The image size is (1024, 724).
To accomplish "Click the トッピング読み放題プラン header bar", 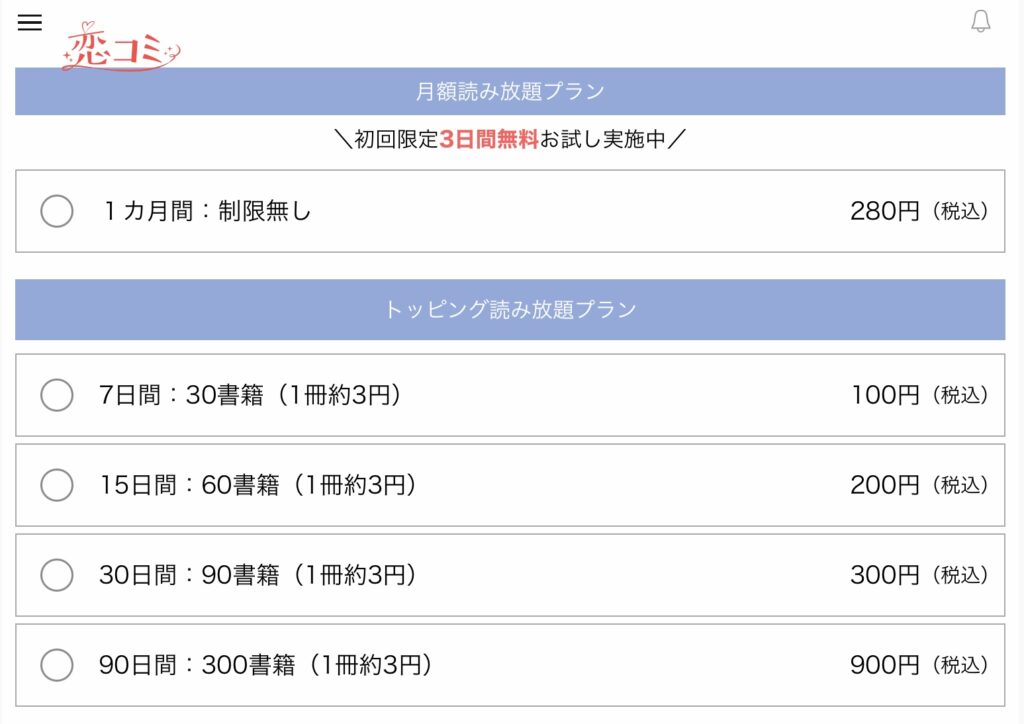I will (x=510, y=309).
